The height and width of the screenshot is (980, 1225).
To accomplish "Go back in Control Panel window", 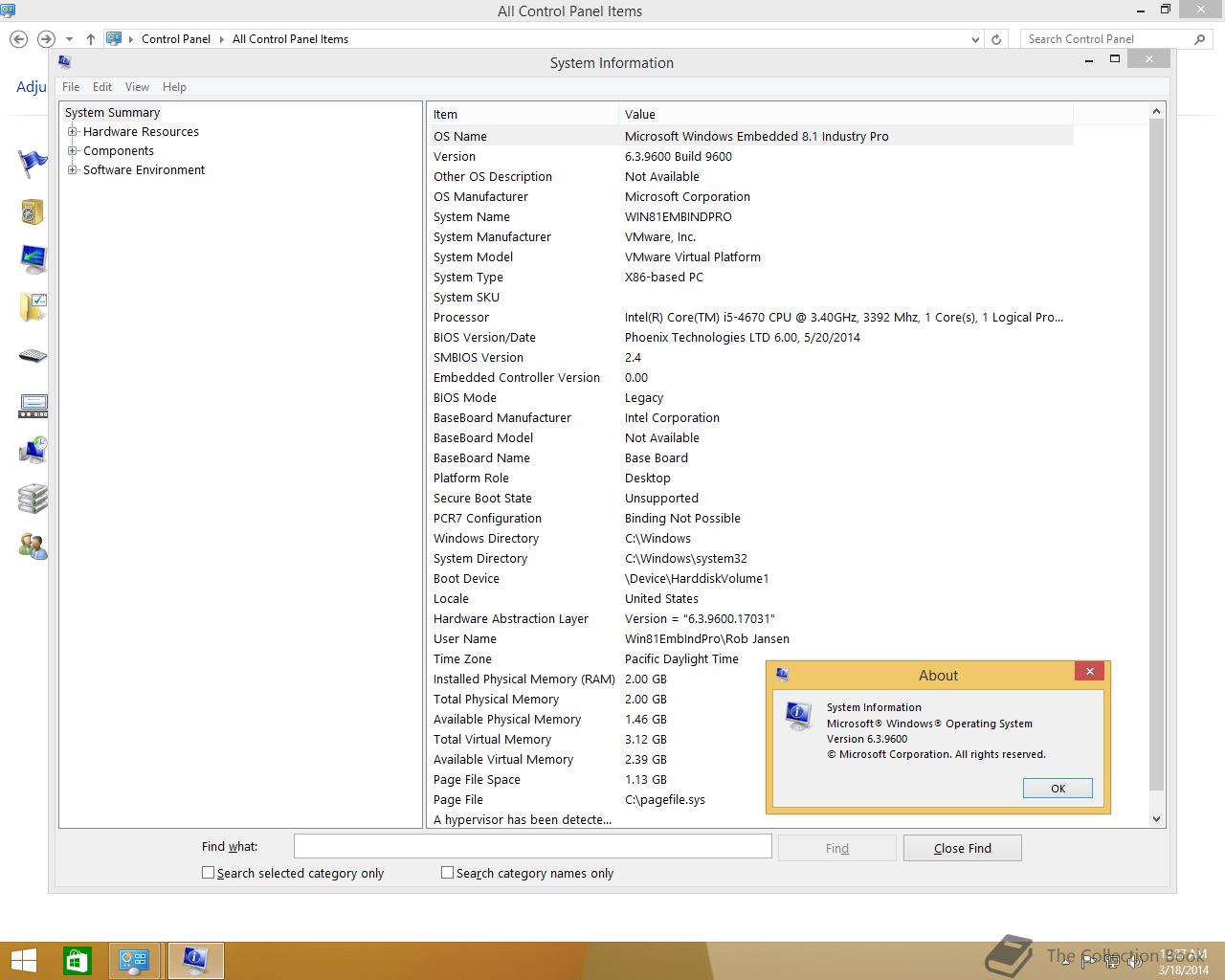I will tap(18, 39).
